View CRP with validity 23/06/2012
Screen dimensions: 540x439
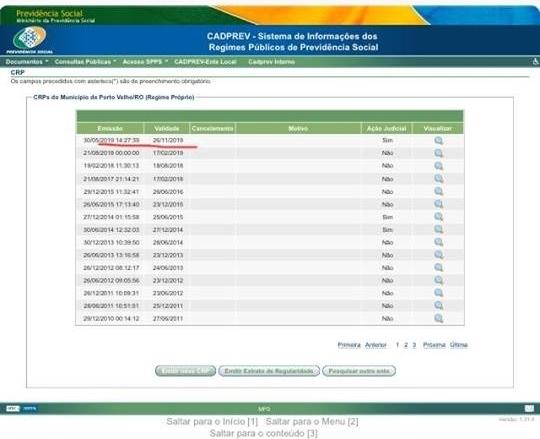pyautogui.click(x=438, y=293)
